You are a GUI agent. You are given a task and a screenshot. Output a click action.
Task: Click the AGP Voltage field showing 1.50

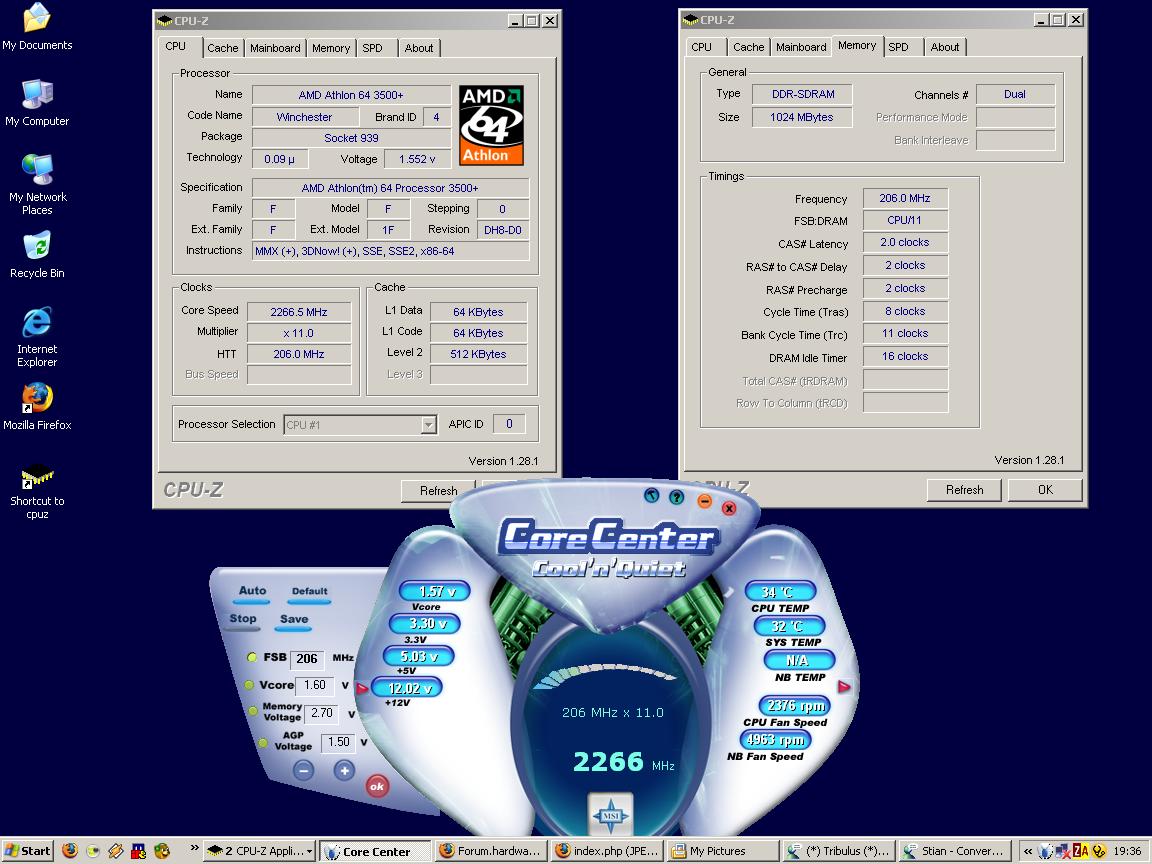339,742
